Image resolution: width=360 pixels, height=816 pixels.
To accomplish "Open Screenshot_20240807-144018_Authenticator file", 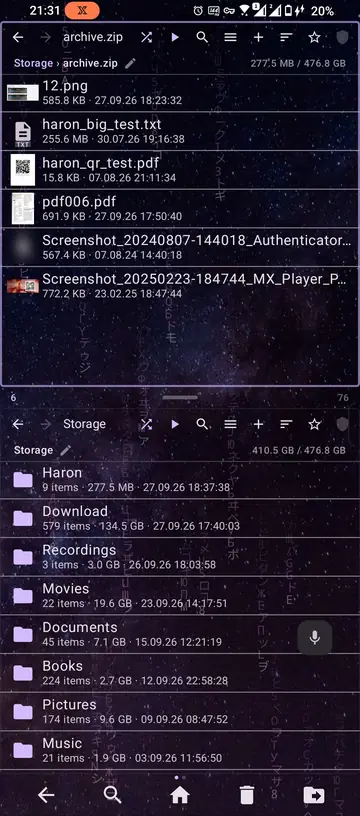I will (180, 247).
